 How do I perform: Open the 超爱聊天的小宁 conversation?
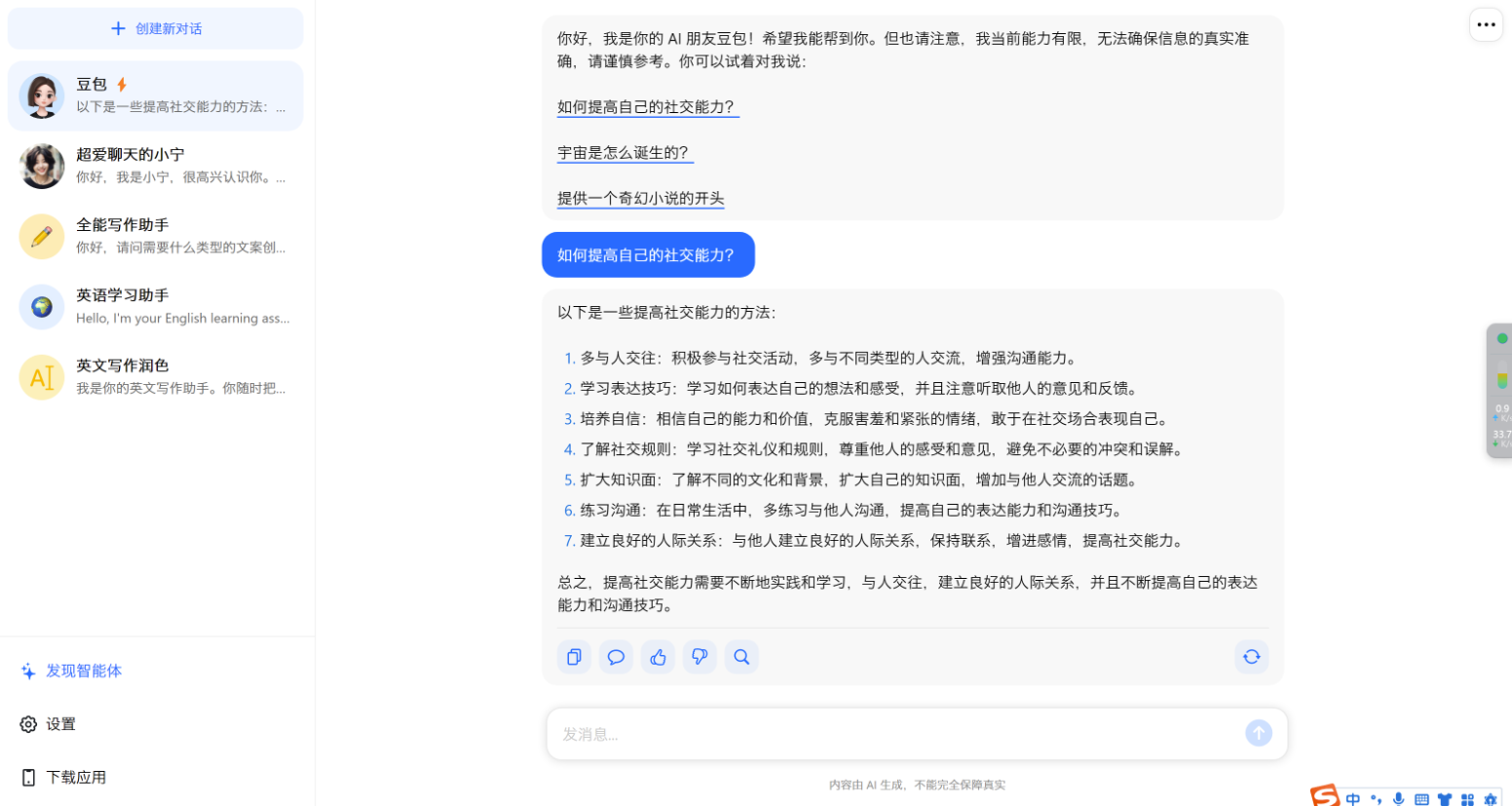pyautogui.click(x=156, y=166)
